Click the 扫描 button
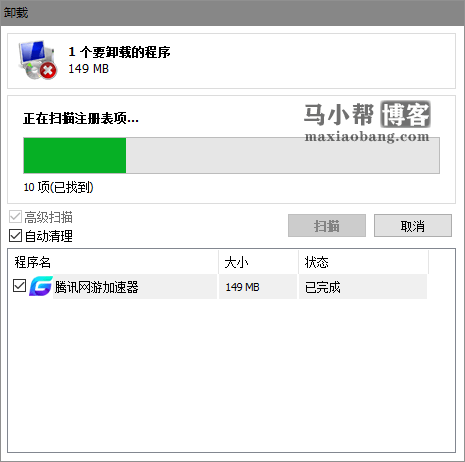 coord(327,226)
